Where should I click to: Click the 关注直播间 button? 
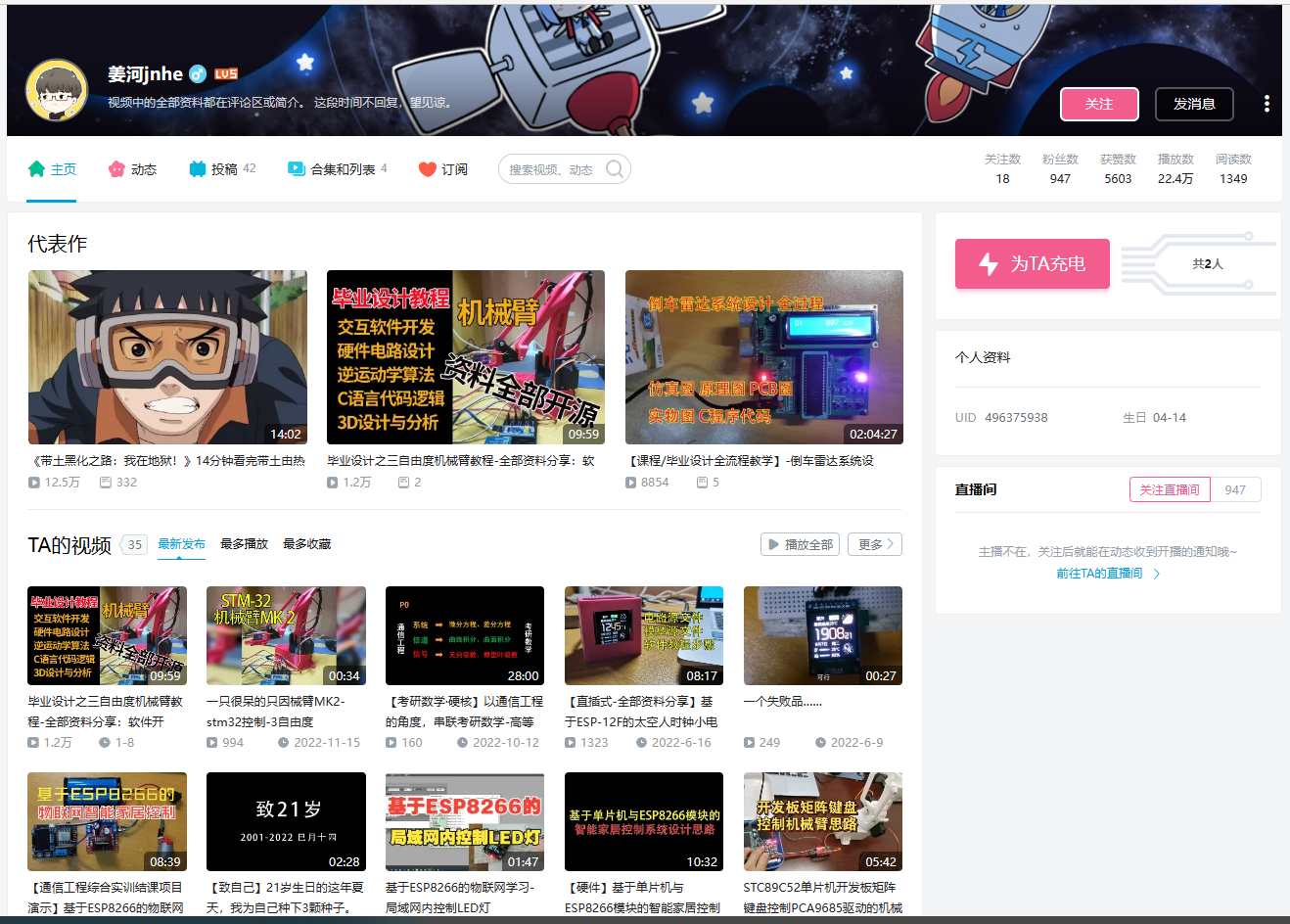click(x=1170, y=489)
